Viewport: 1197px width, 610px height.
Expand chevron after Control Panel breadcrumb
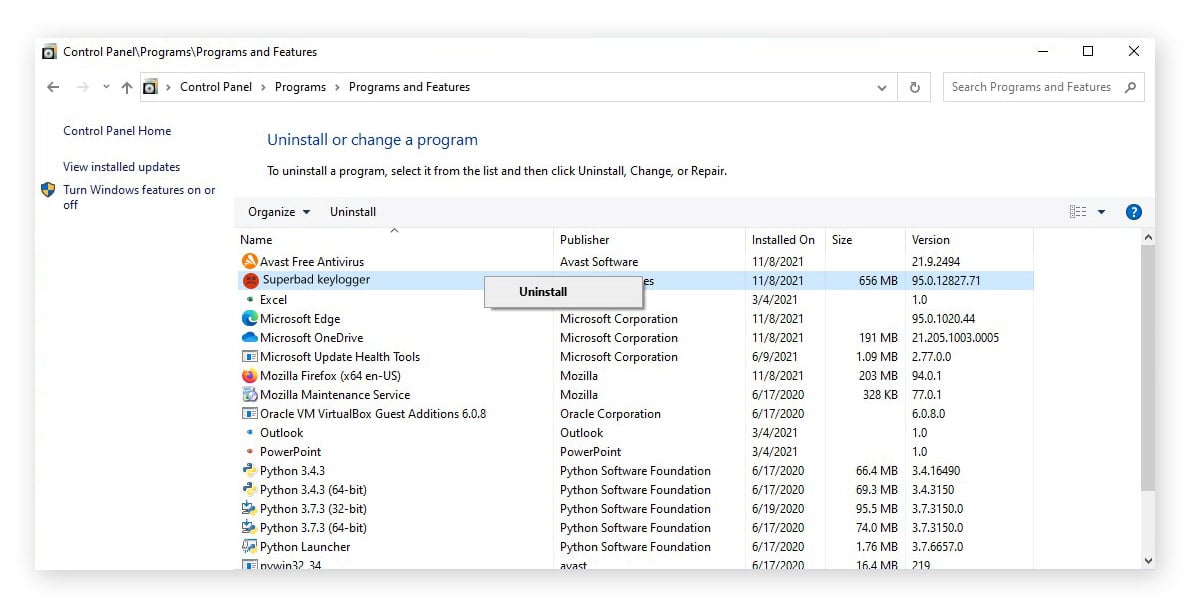point(263,87)
